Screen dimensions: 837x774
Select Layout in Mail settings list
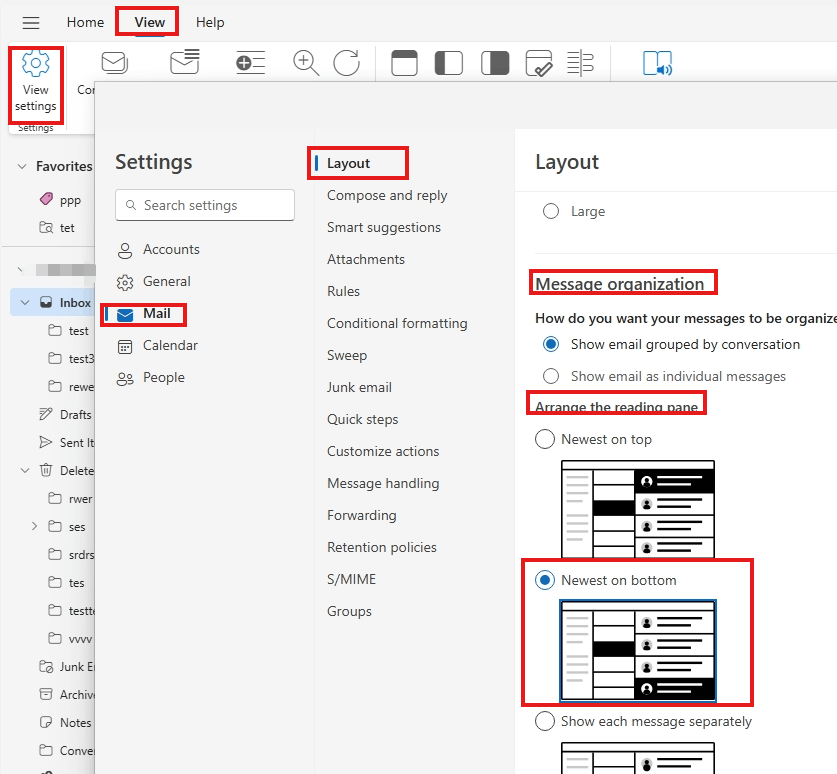pyautogui.click(x=348, y=163)
